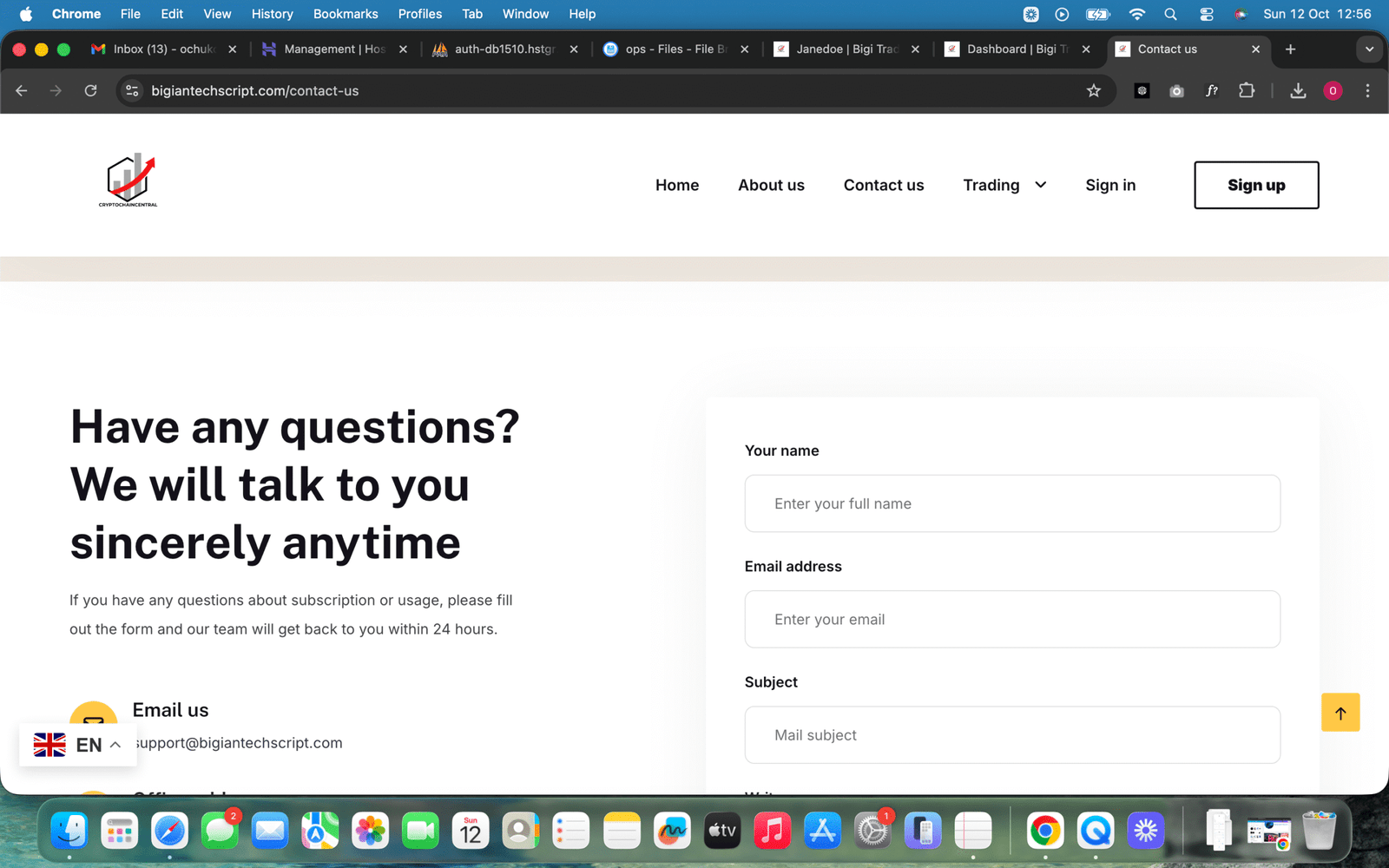Image resolution: width=1389 pixels, height=868 pixels.
Task: Open the Chrome extensions puzzle icon
Action: coord(1246,91)
